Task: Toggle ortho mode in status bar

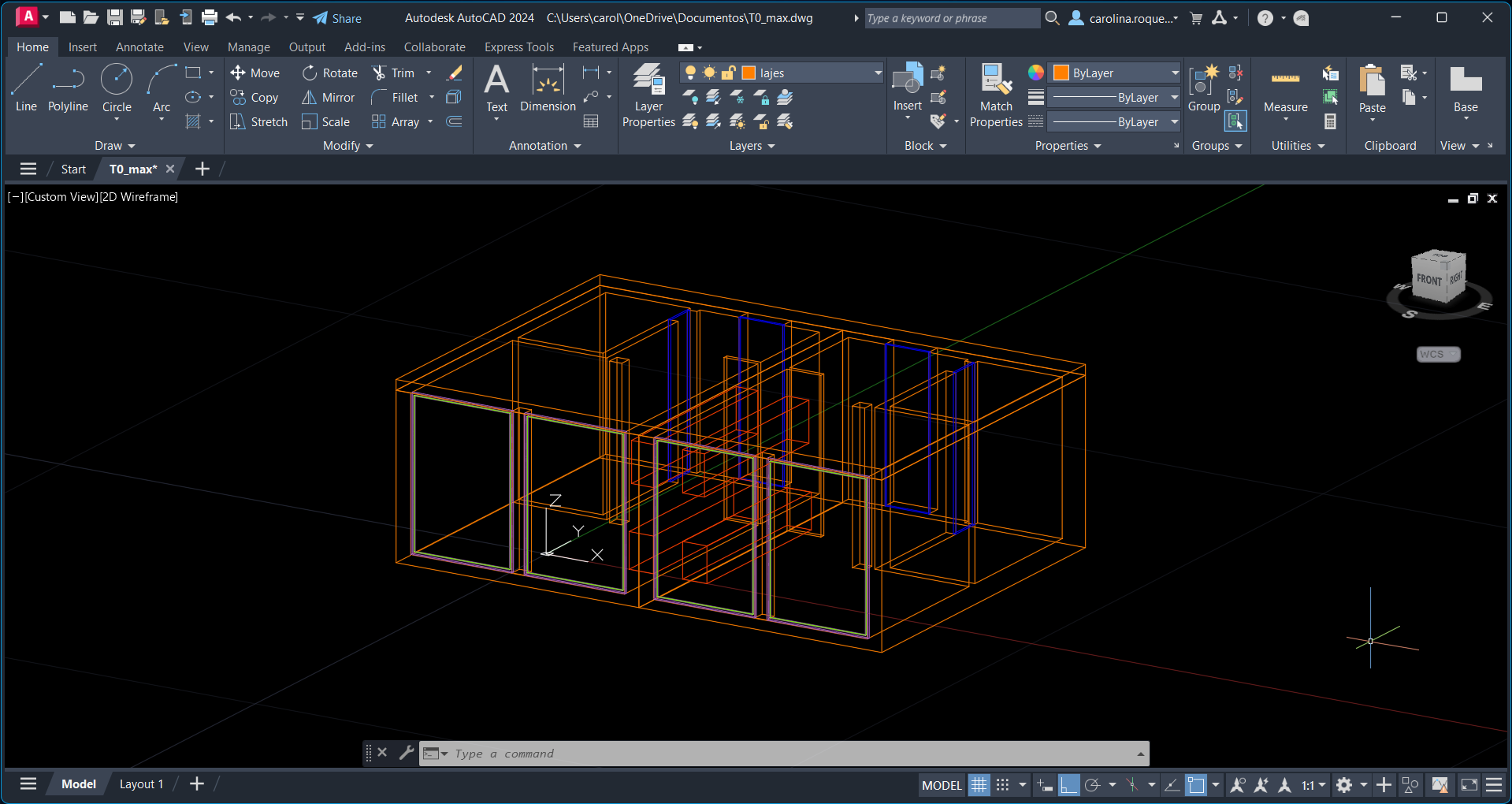Action: (1068, 785)
